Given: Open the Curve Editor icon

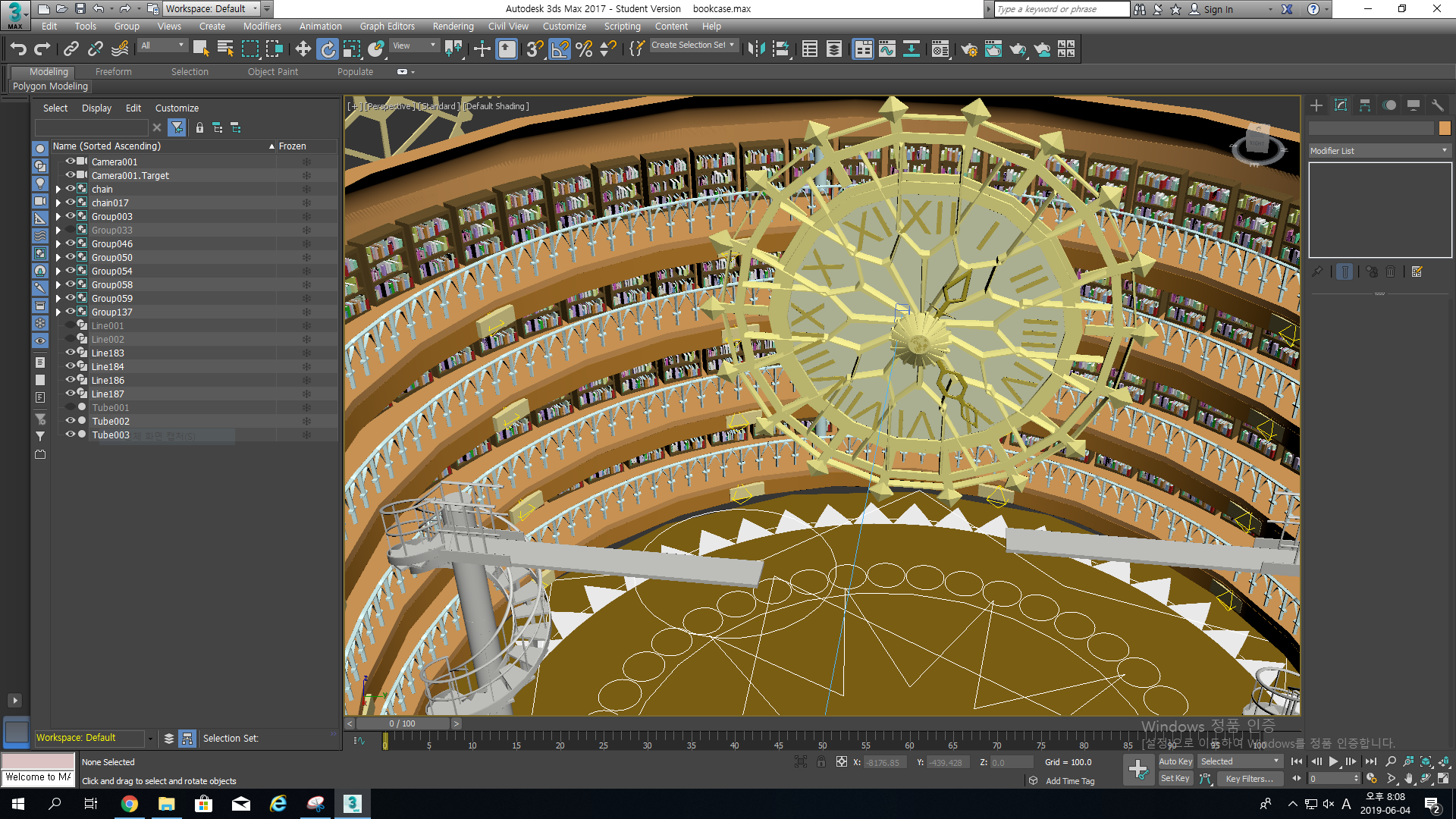Looking at the screenshot, I should tap(886, 49).
